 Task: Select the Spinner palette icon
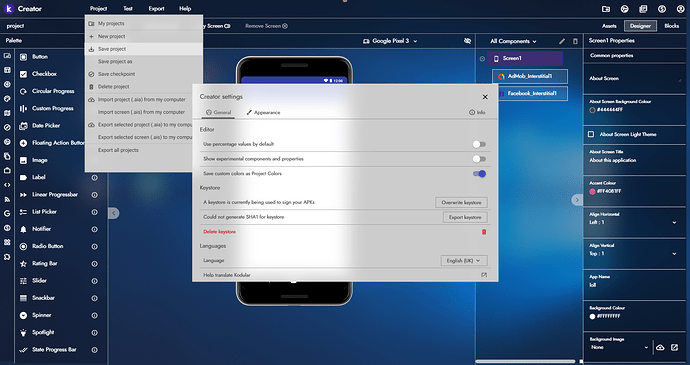(23, 315)
